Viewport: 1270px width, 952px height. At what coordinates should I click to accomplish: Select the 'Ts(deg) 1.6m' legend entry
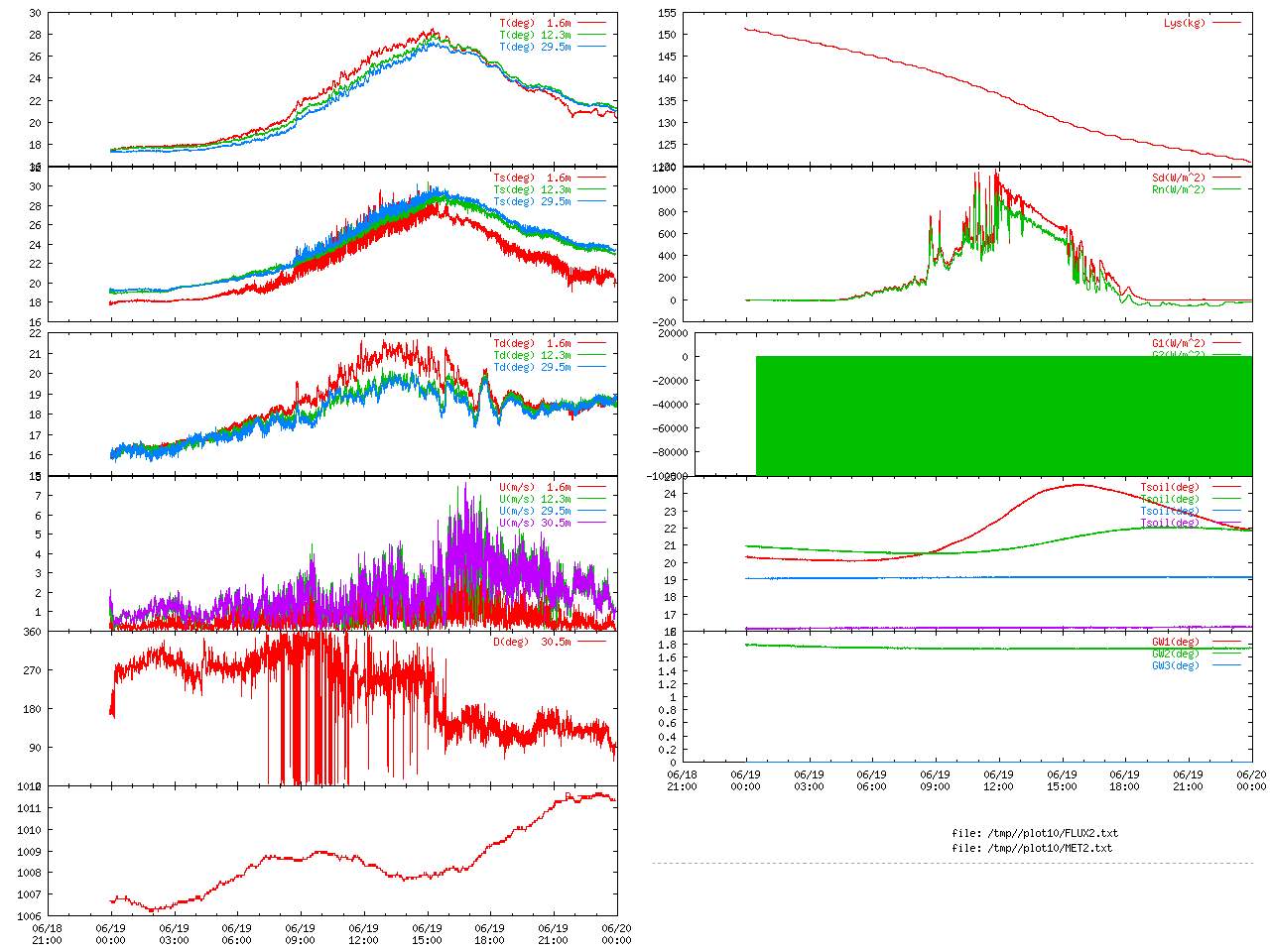(x=532, y=178)
